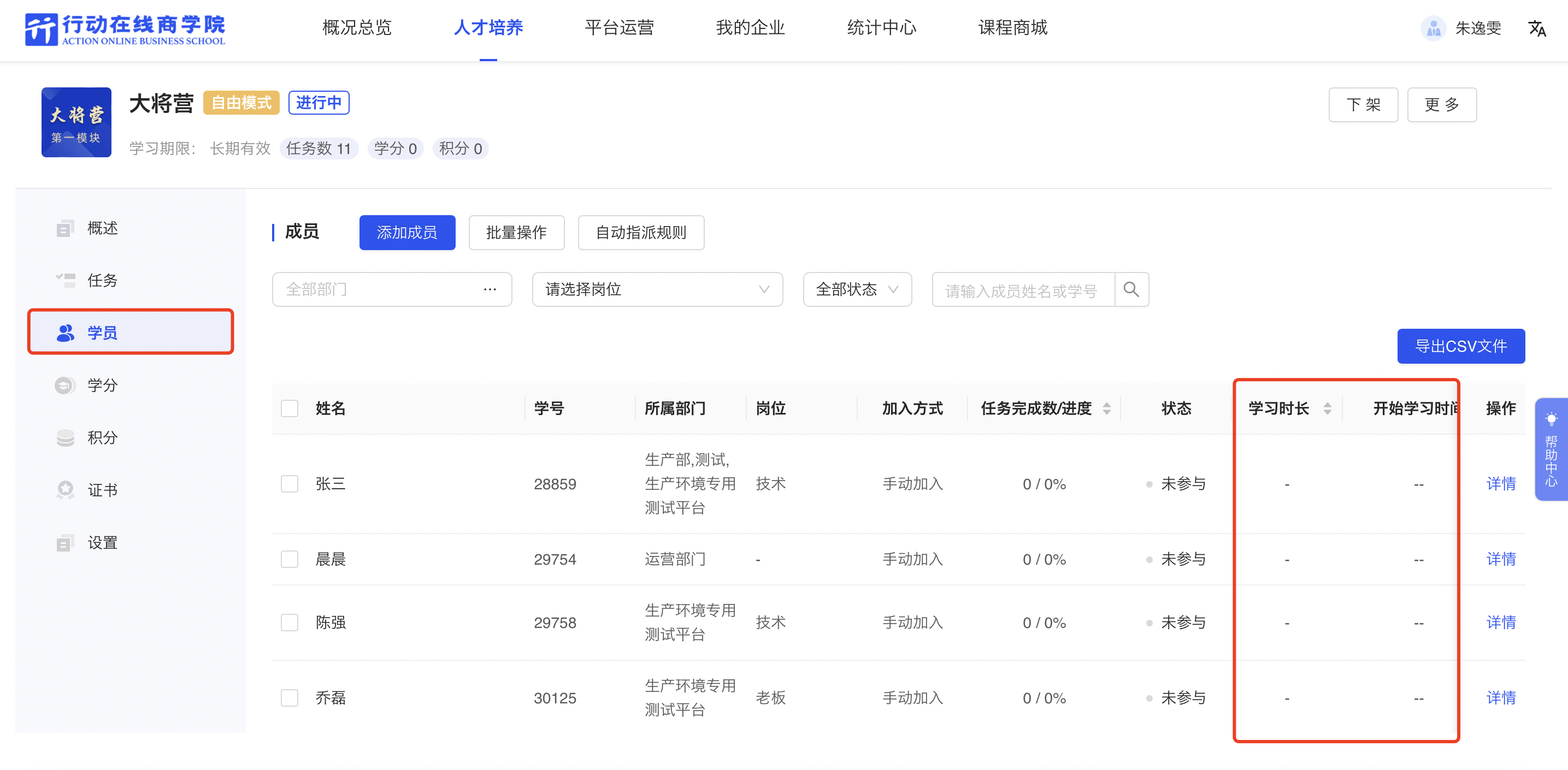Click the member name search field
This screenshot has height=770, width=1568.
(1023, 290)
